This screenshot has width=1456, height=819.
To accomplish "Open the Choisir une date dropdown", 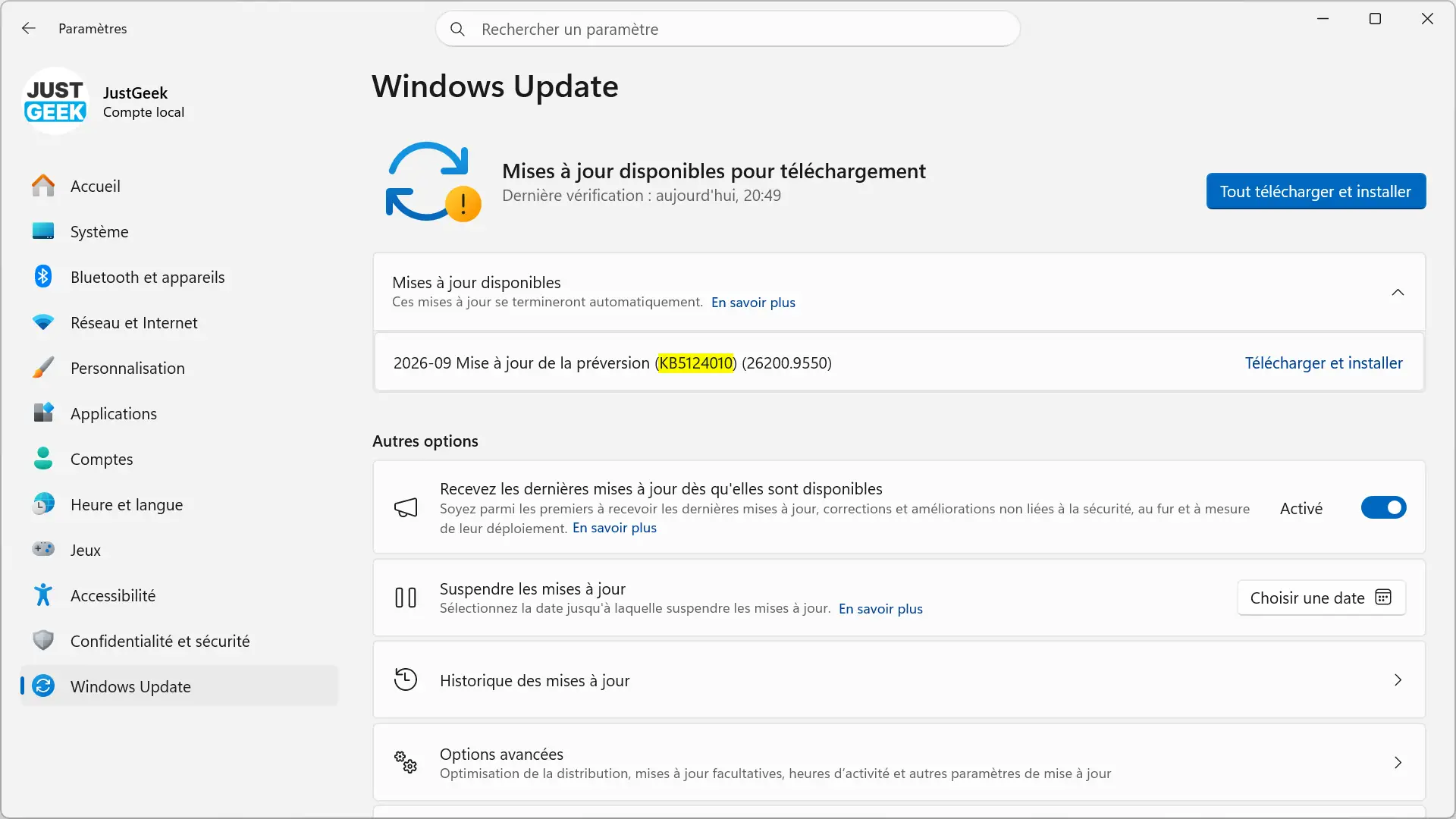I will (1321, 598).
